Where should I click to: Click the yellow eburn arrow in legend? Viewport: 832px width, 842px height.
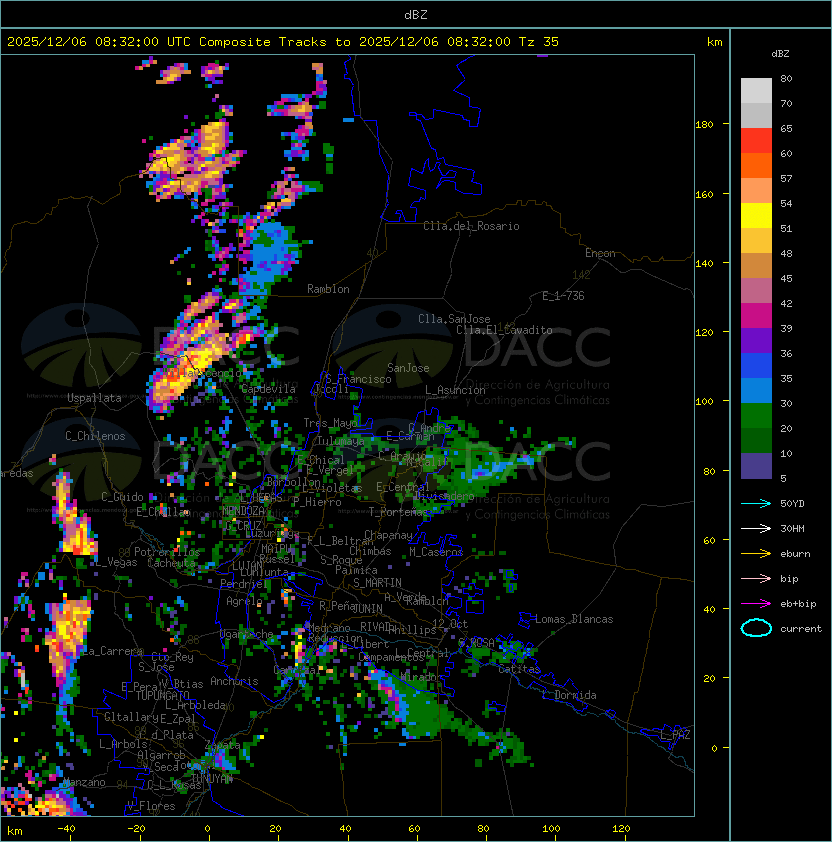tap(756, 554)
